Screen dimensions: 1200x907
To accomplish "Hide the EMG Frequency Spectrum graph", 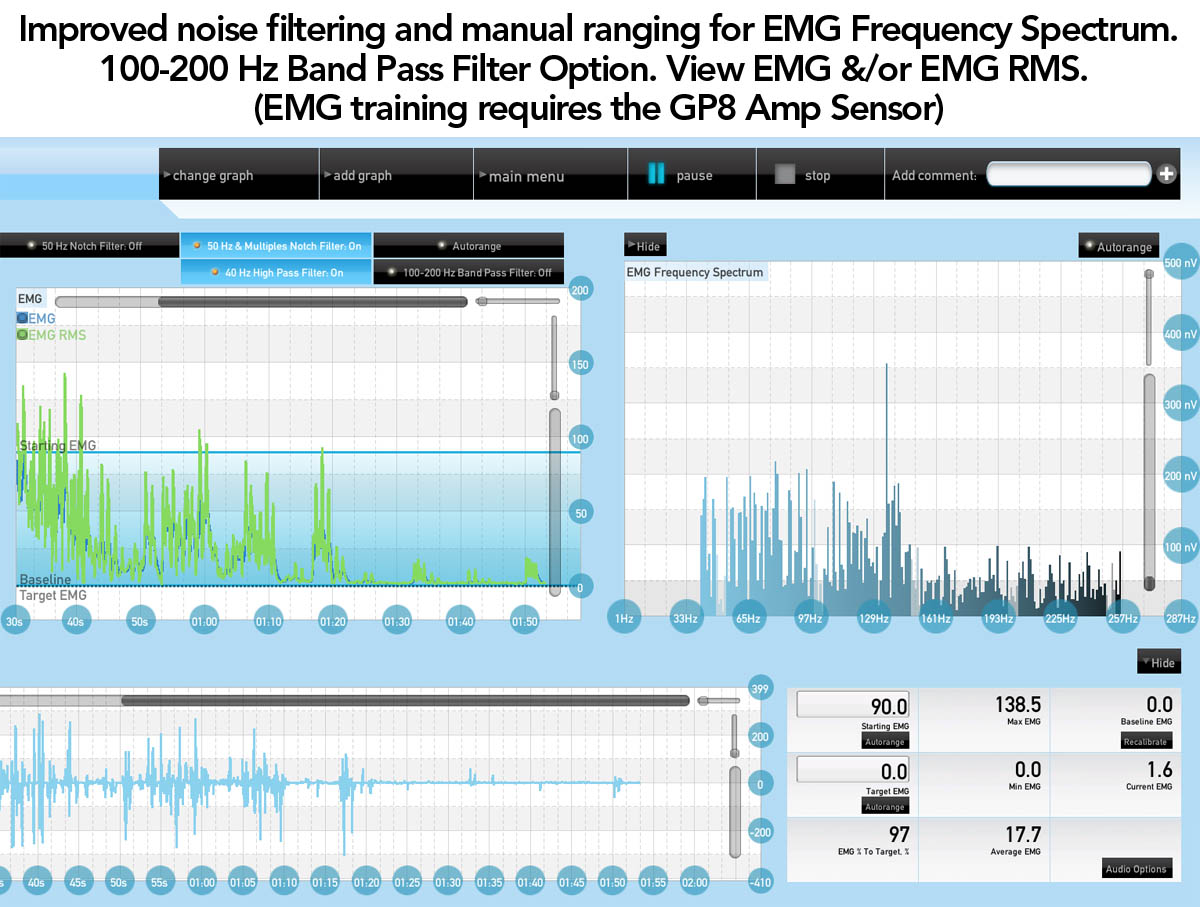I will coord(644,246).
